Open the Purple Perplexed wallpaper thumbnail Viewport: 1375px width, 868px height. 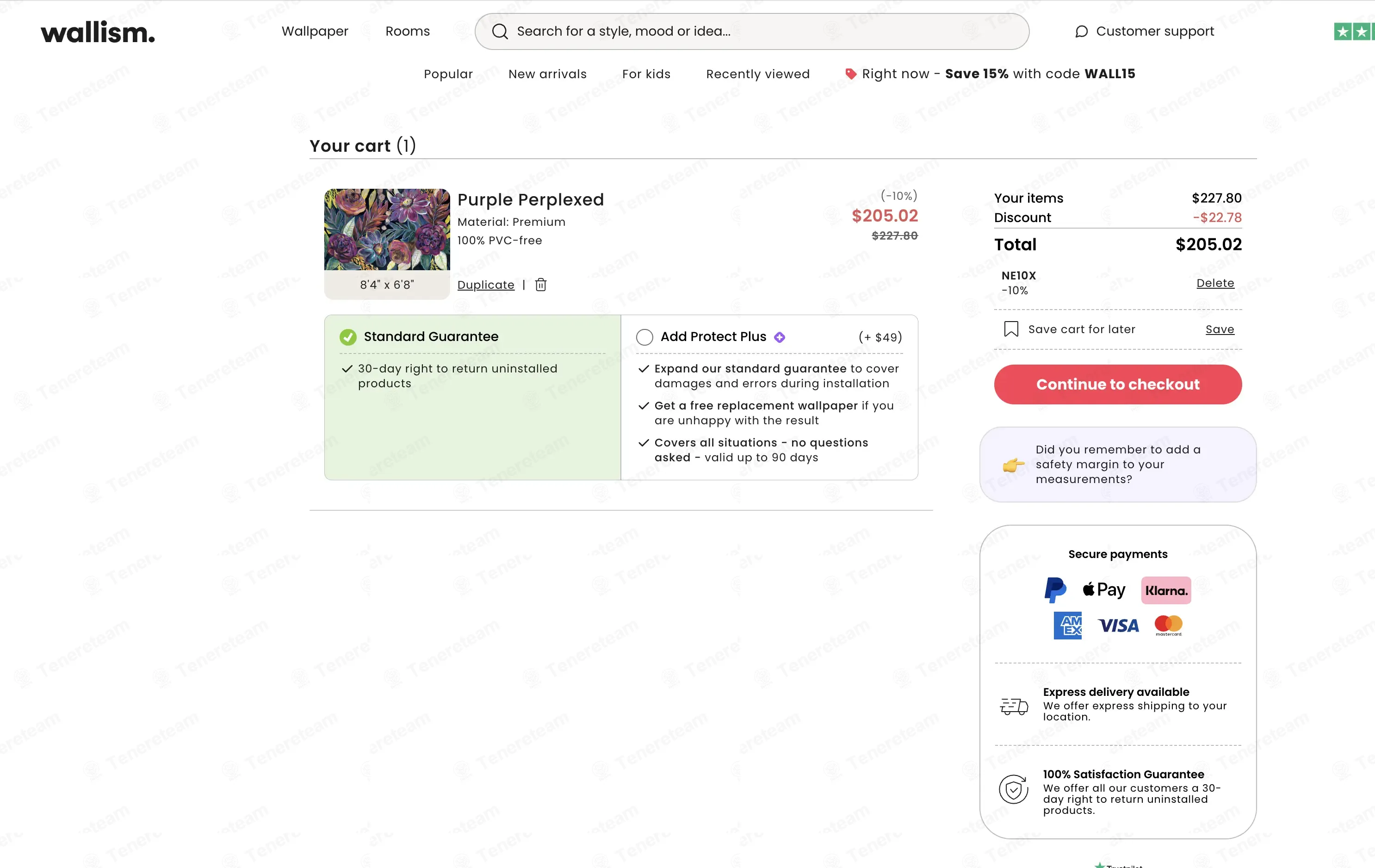coord(387,229)
